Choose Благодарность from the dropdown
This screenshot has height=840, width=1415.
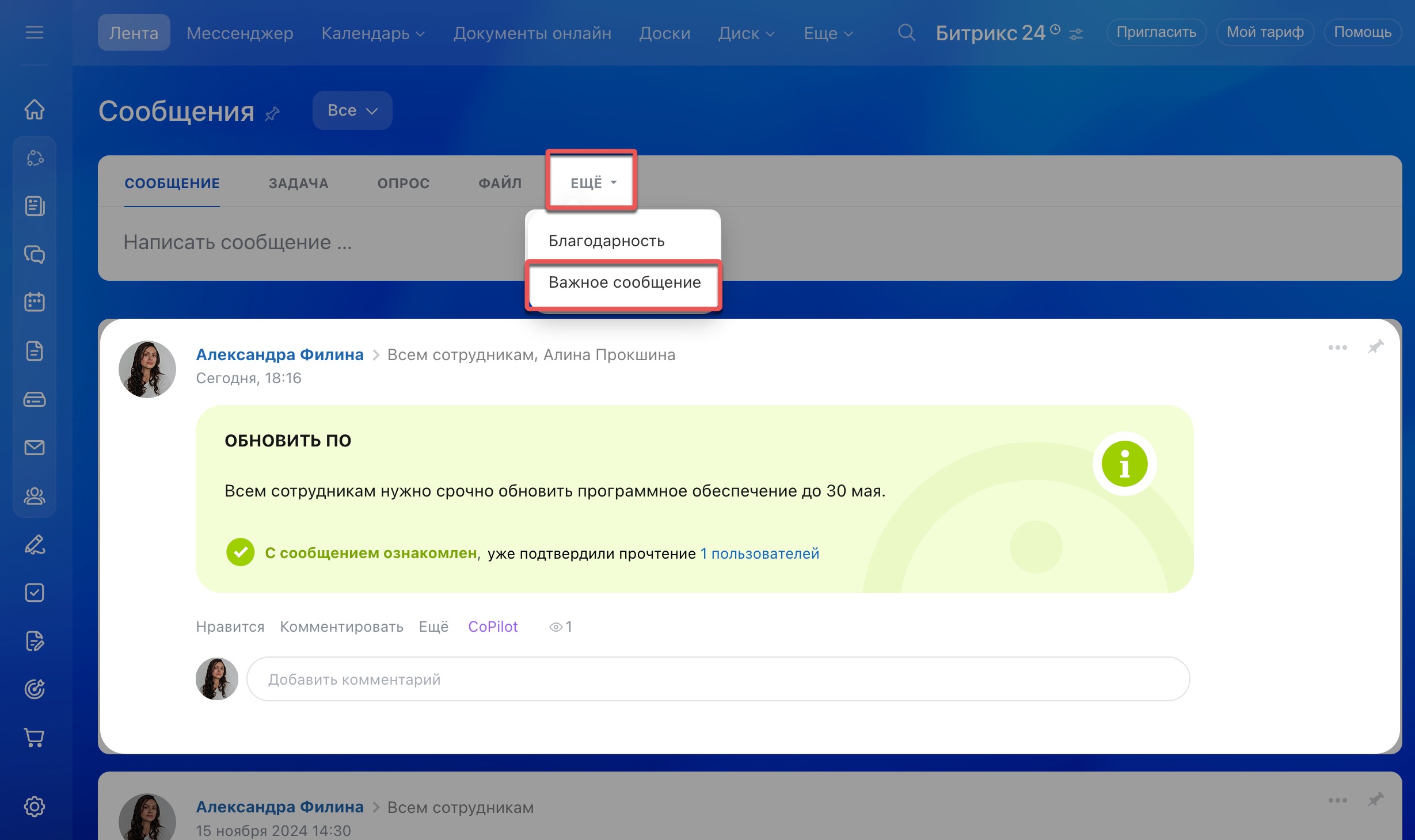606,240
